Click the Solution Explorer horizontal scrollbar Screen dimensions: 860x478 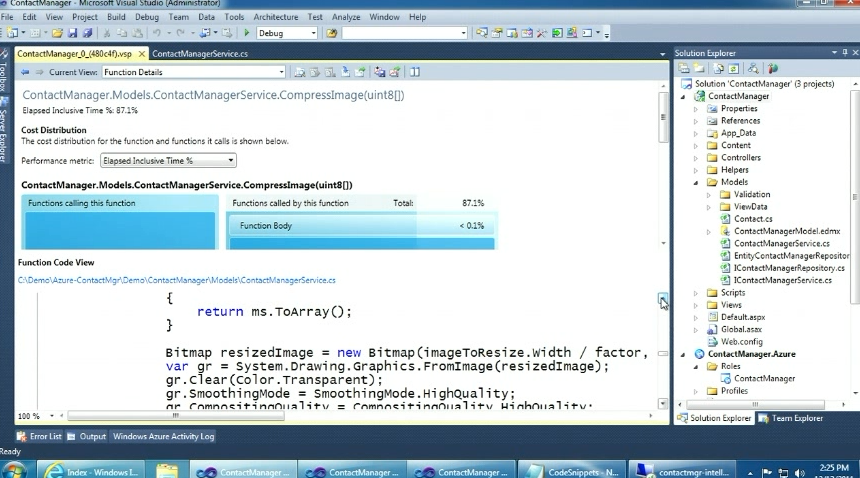[755, 405]
